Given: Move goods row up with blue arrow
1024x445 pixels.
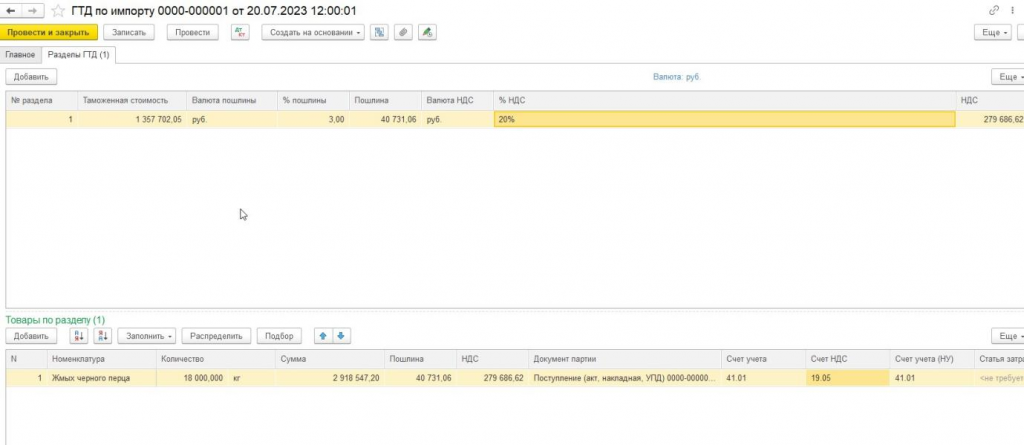Looking at the screenshot, I should click(x=323, y=336).
